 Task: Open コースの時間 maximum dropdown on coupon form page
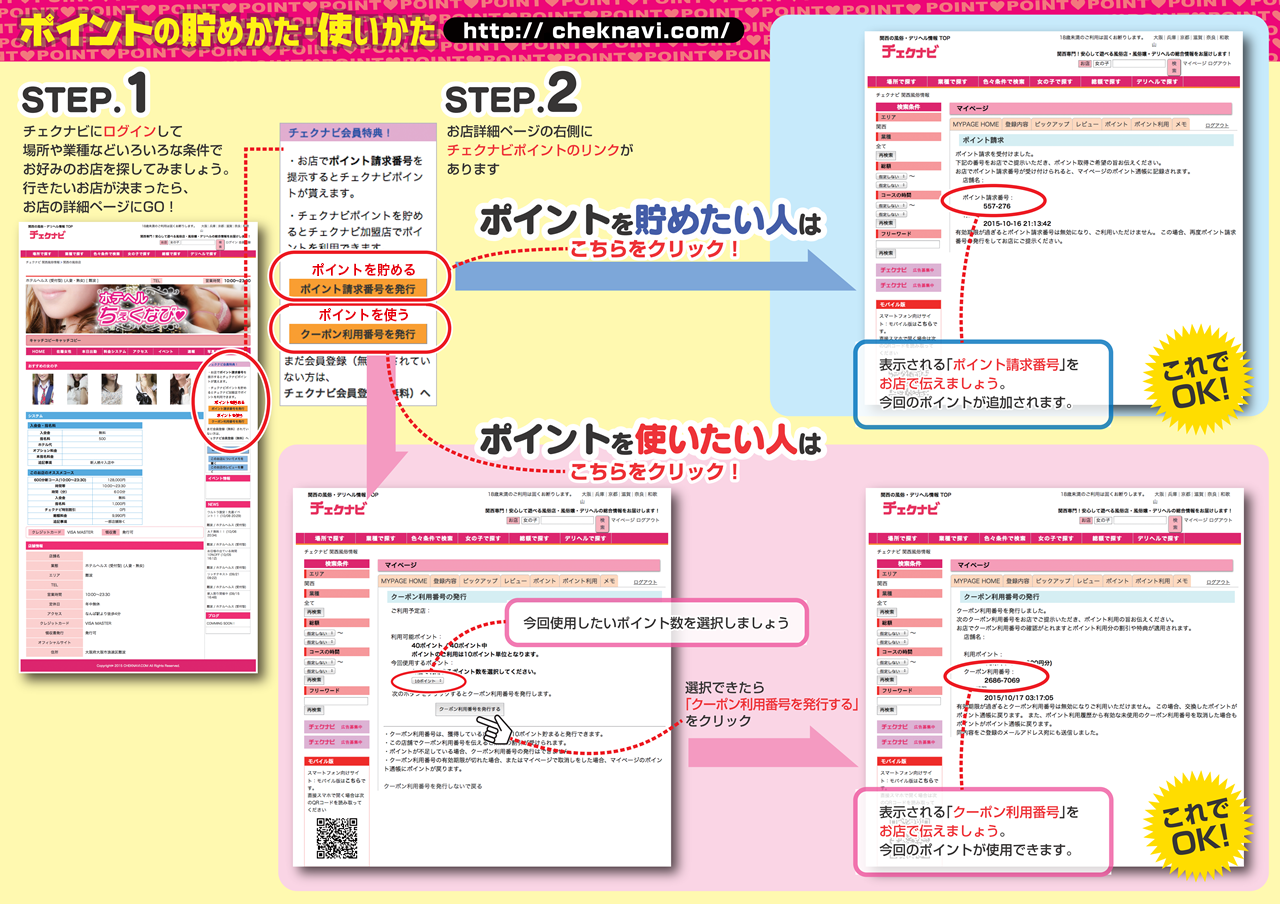[320, 671]
